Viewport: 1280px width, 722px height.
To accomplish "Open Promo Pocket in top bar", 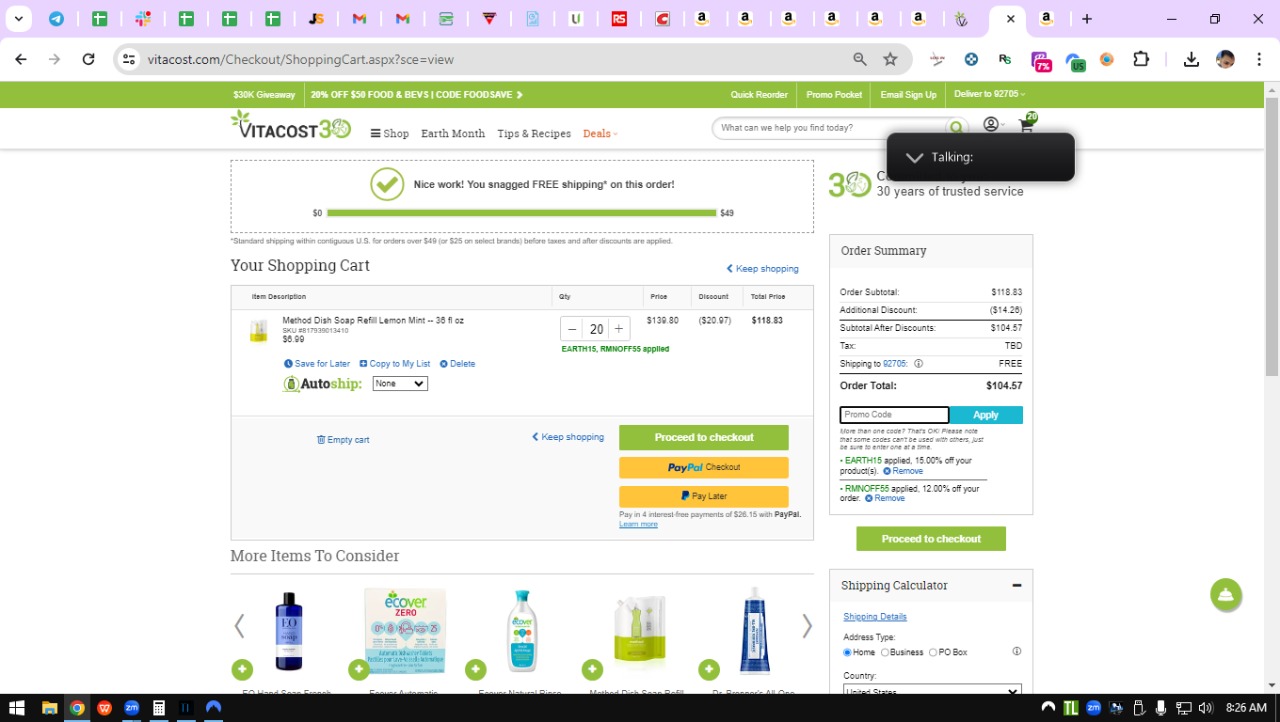I will coord(834,95).
